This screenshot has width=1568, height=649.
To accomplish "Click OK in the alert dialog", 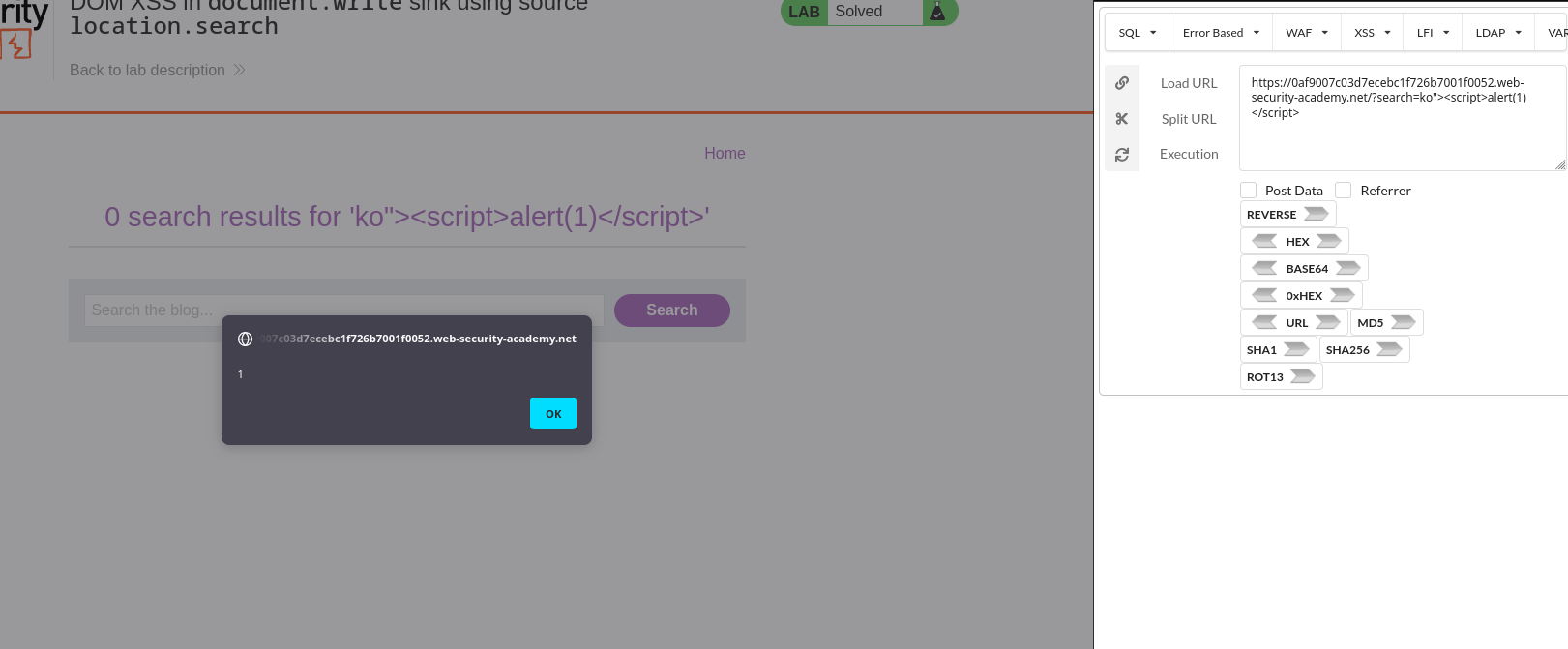I will [553, 413].
